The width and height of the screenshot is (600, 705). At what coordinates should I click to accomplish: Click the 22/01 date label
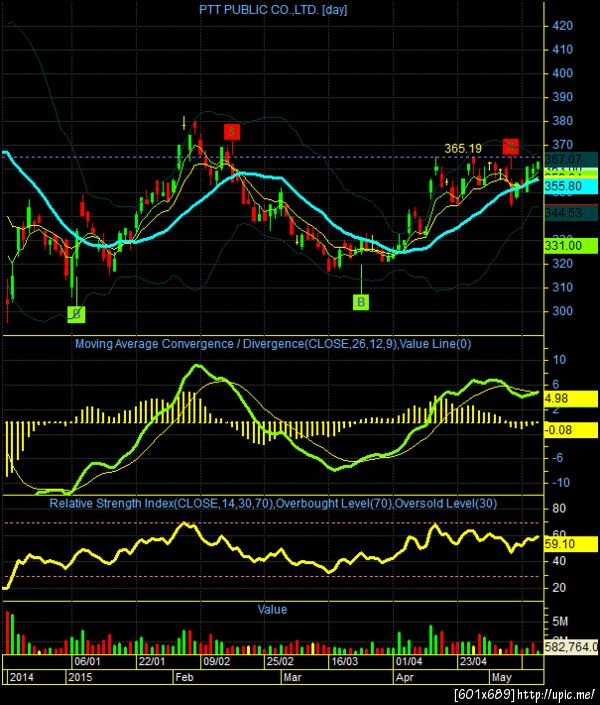(x=152, y=661)
